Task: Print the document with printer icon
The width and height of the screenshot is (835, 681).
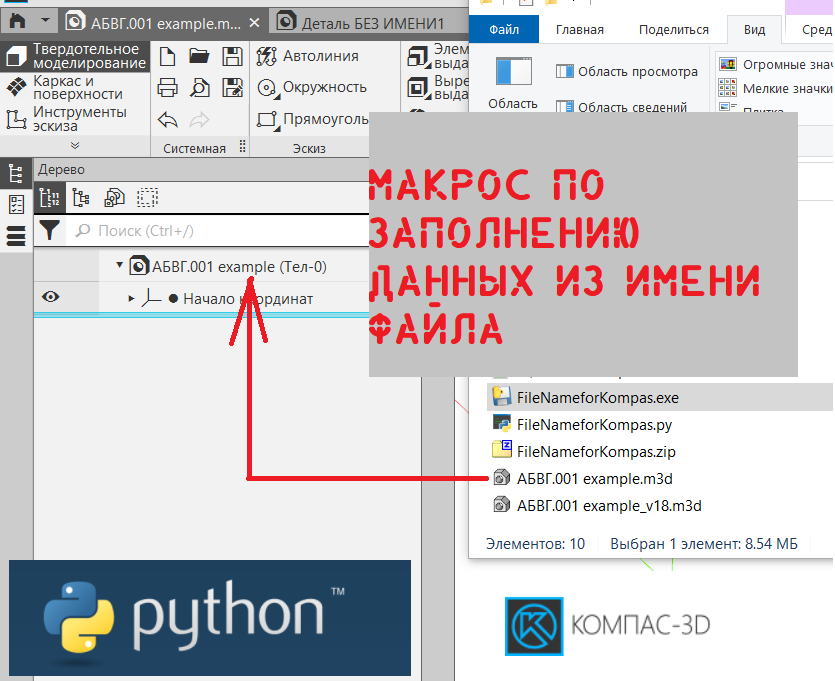Action: [x=168, y=88]
